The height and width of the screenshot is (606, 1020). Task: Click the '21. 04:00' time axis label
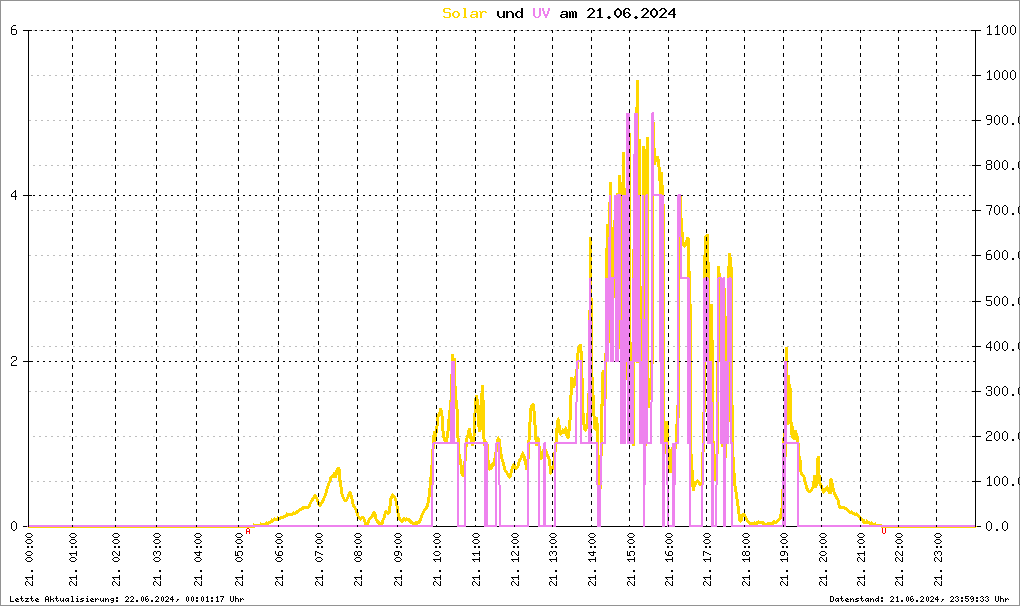[198, 559]
